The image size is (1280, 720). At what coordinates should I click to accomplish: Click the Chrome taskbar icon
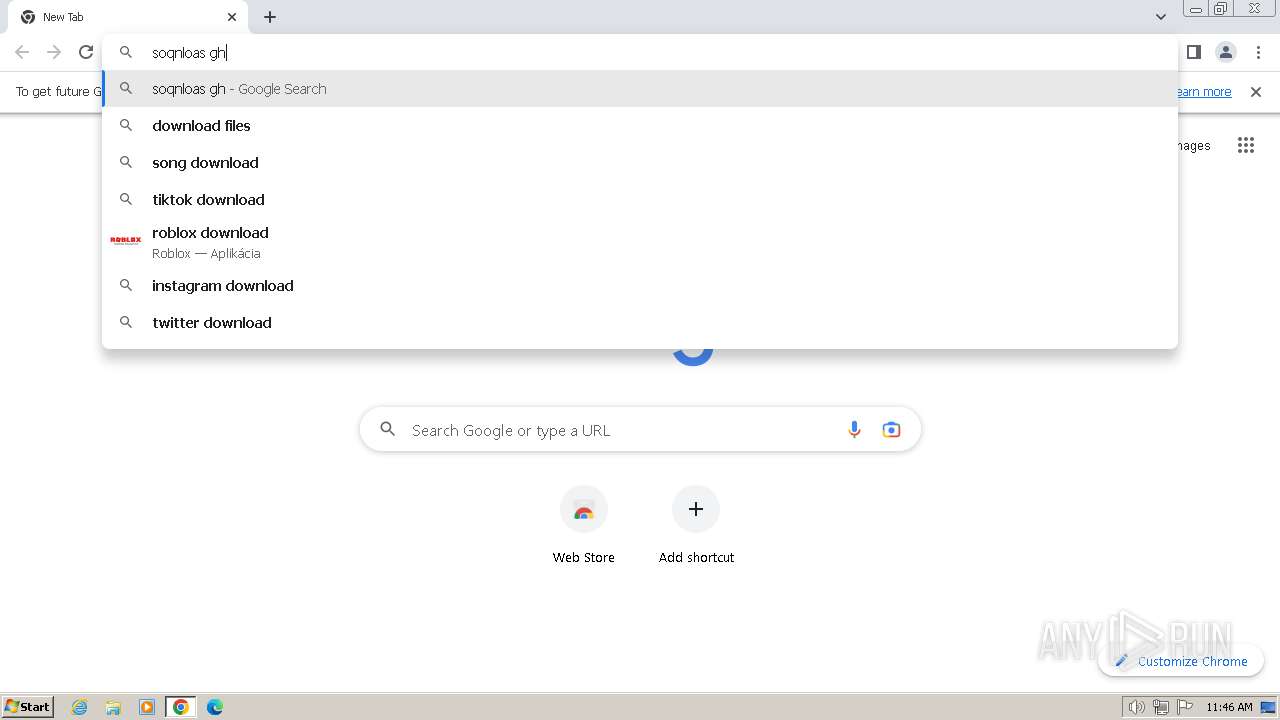(x=181, y=707)
